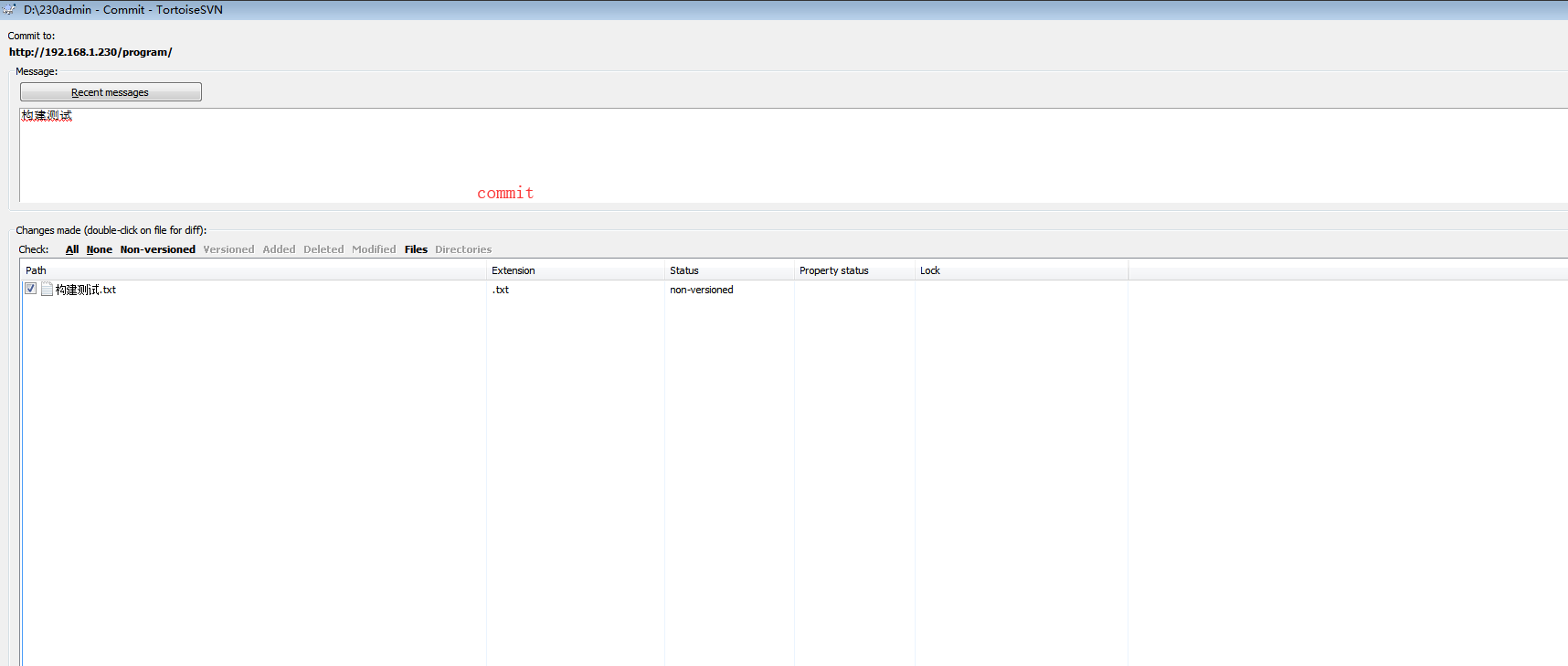
Task: Select the None check filter
Action: [100, 249]
